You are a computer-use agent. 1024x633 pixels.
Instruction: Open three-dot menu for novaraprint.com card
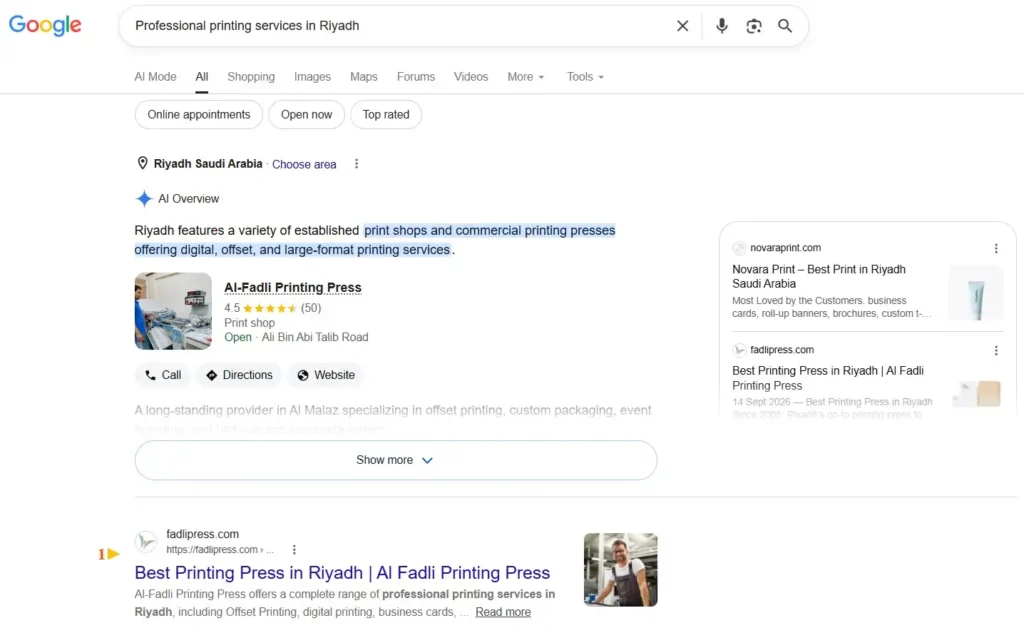(996, 248)
